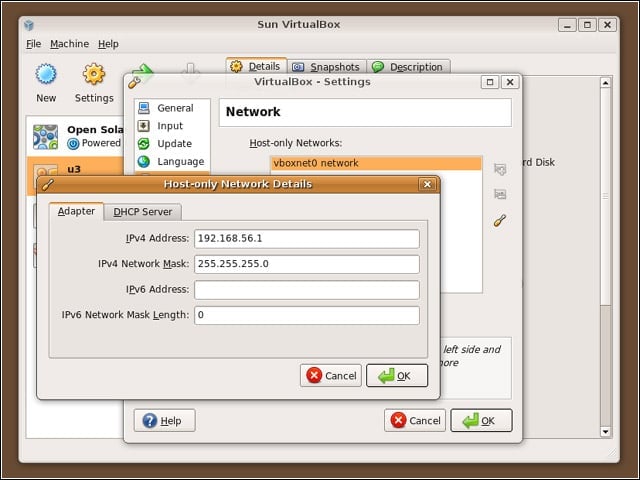Click the IPv4 Network Mask field

click(307, 264)
